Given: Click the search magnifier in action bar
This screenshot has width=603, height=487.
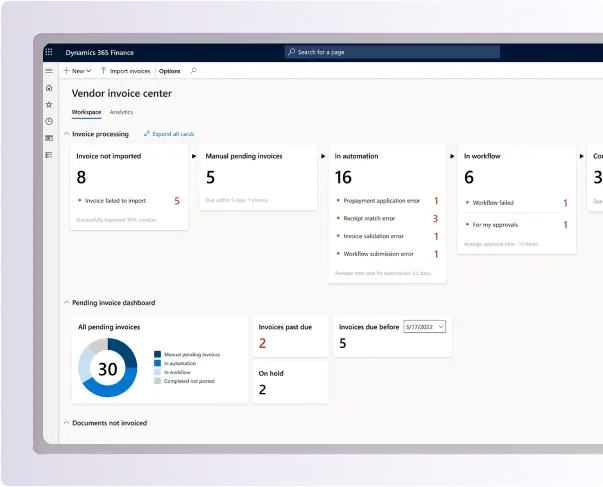Looking at the screenshot, I should pyautogui.click(x=193, y=70).
